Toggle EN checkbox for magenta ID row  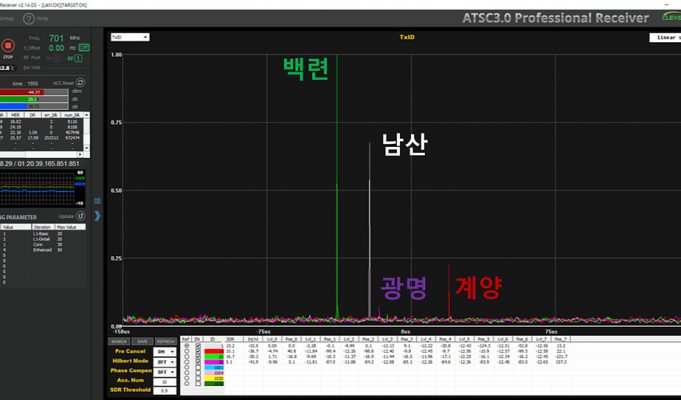point(198,362)
